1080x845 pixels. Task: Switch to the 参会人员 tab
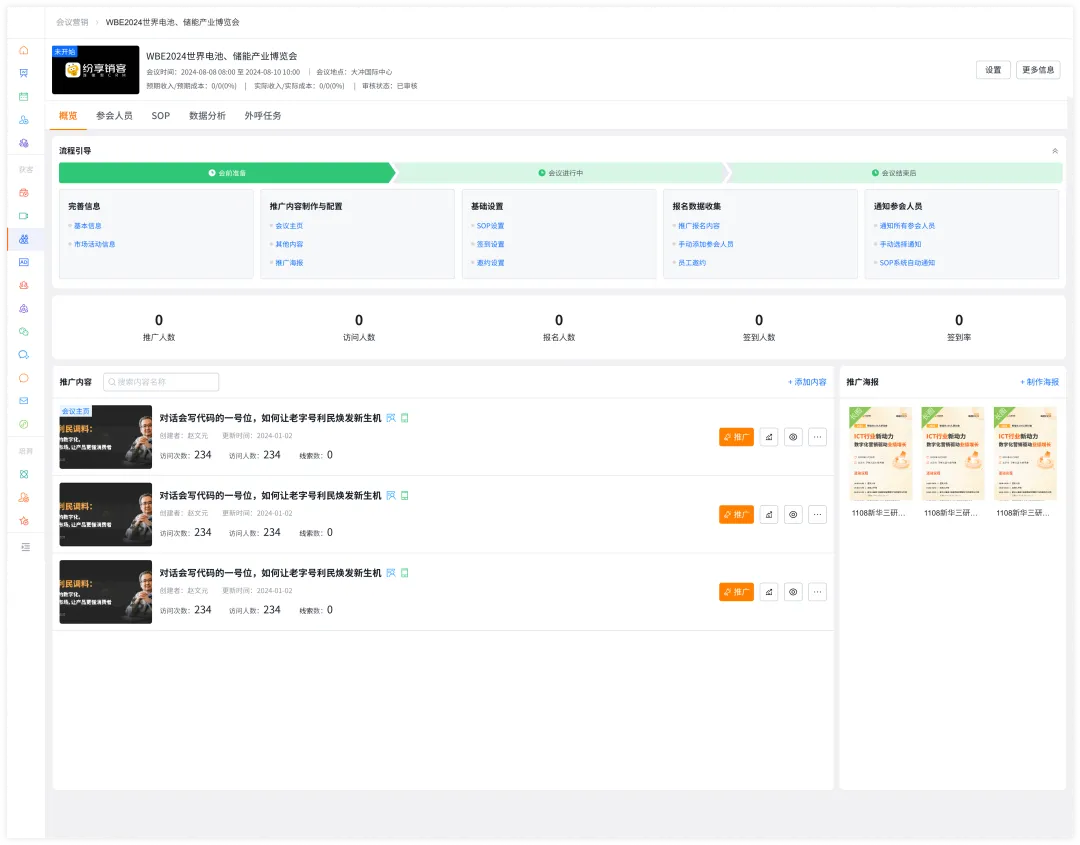pos(114,116)
